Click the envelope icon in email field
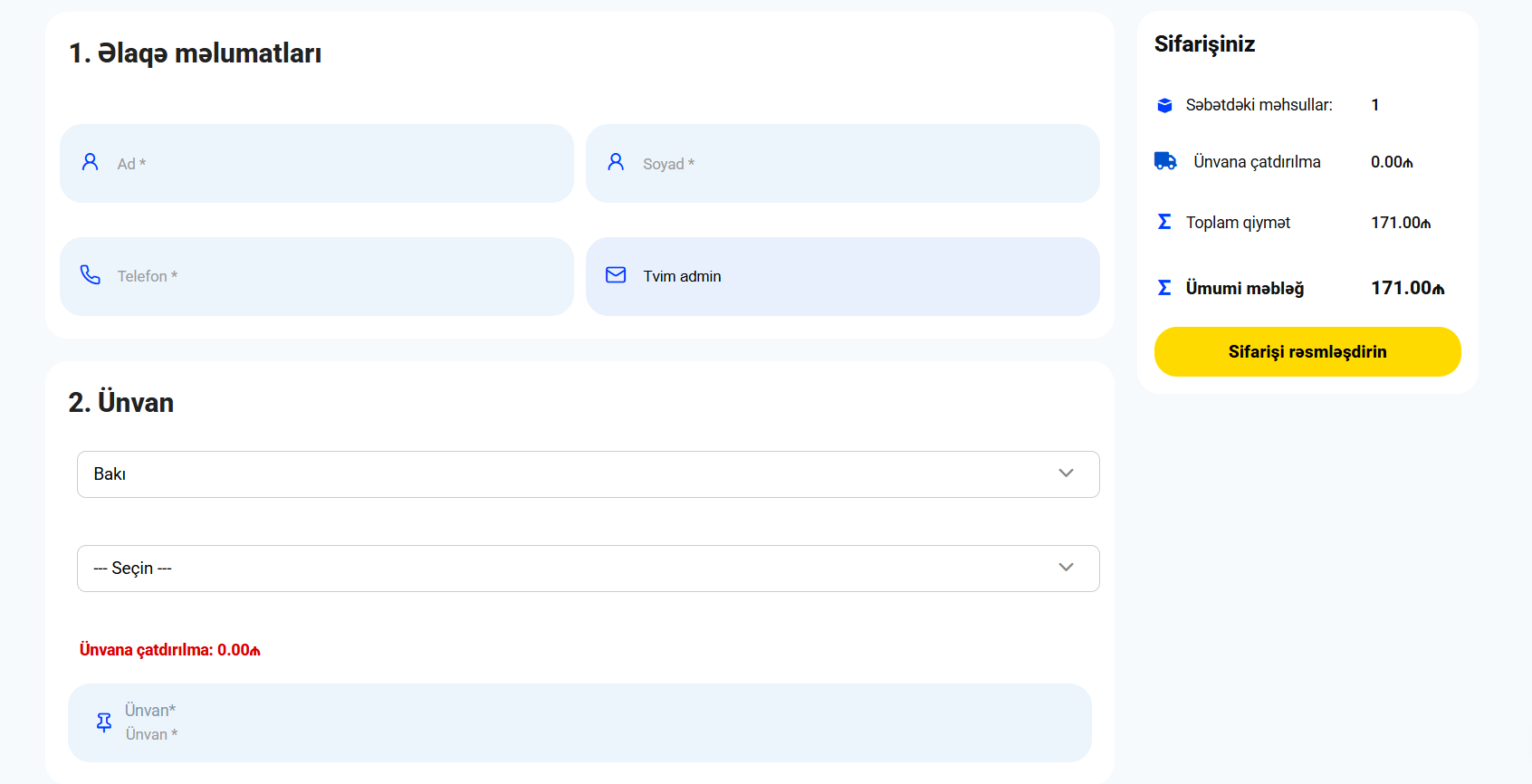 click(x=616, y=275)
